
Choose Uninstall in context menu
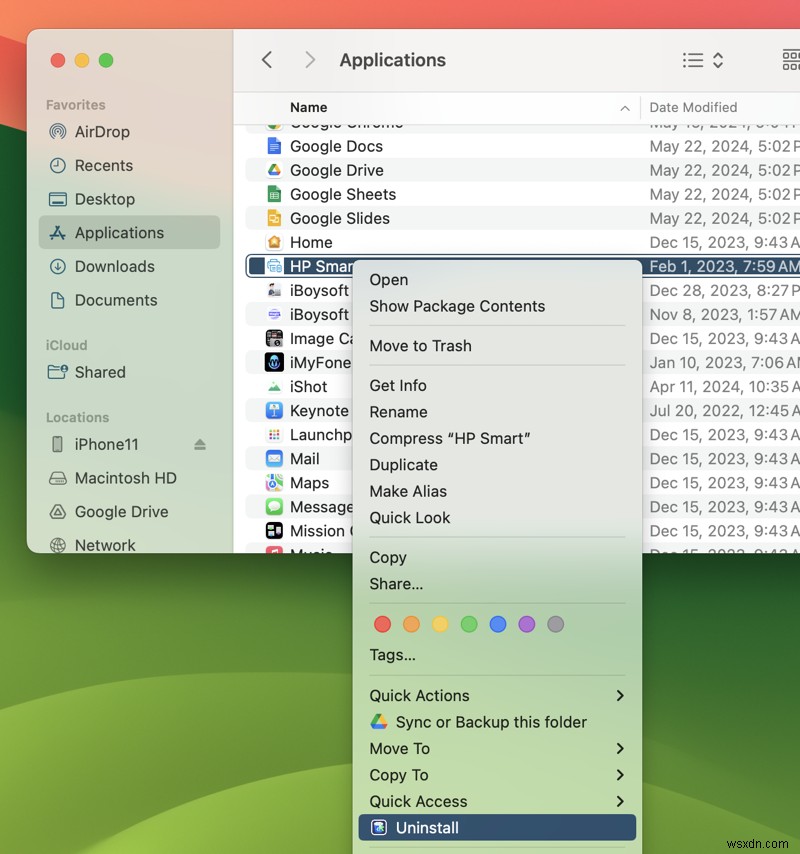(497, 828)
